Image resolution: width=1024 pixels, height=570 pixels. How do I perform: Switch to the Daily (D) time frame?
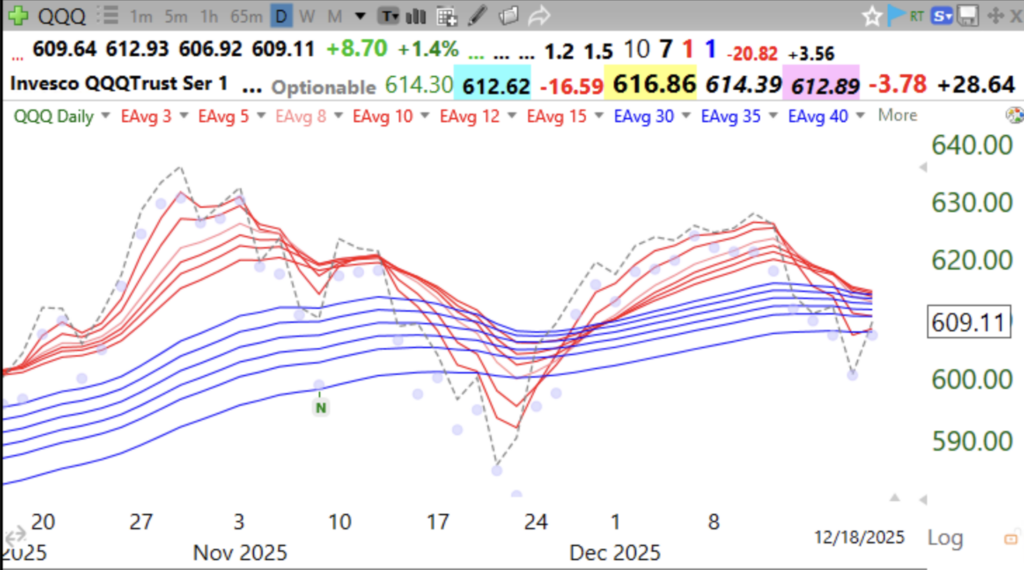coord(281,17)
